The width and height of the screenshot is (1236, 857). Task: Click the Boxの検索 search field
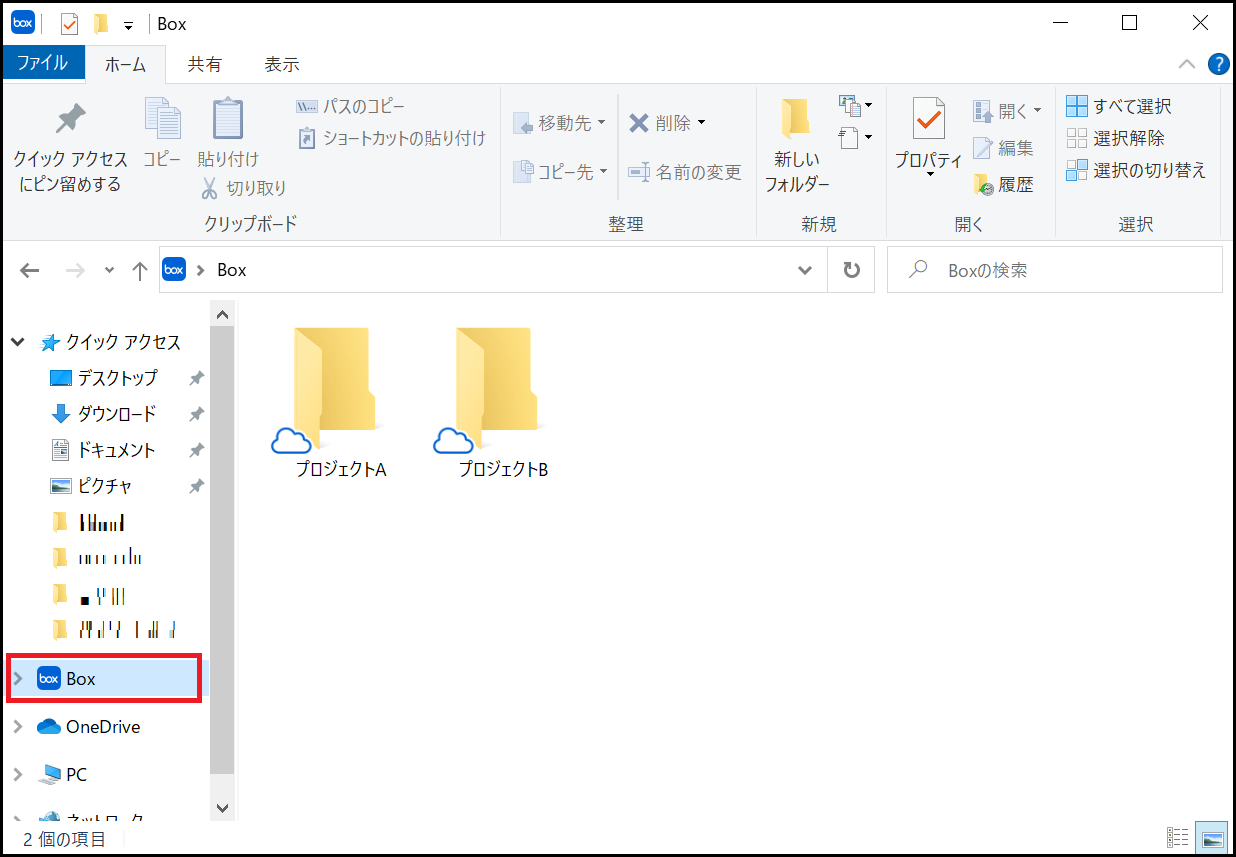pyautogui.click(x=1054, y=270)
